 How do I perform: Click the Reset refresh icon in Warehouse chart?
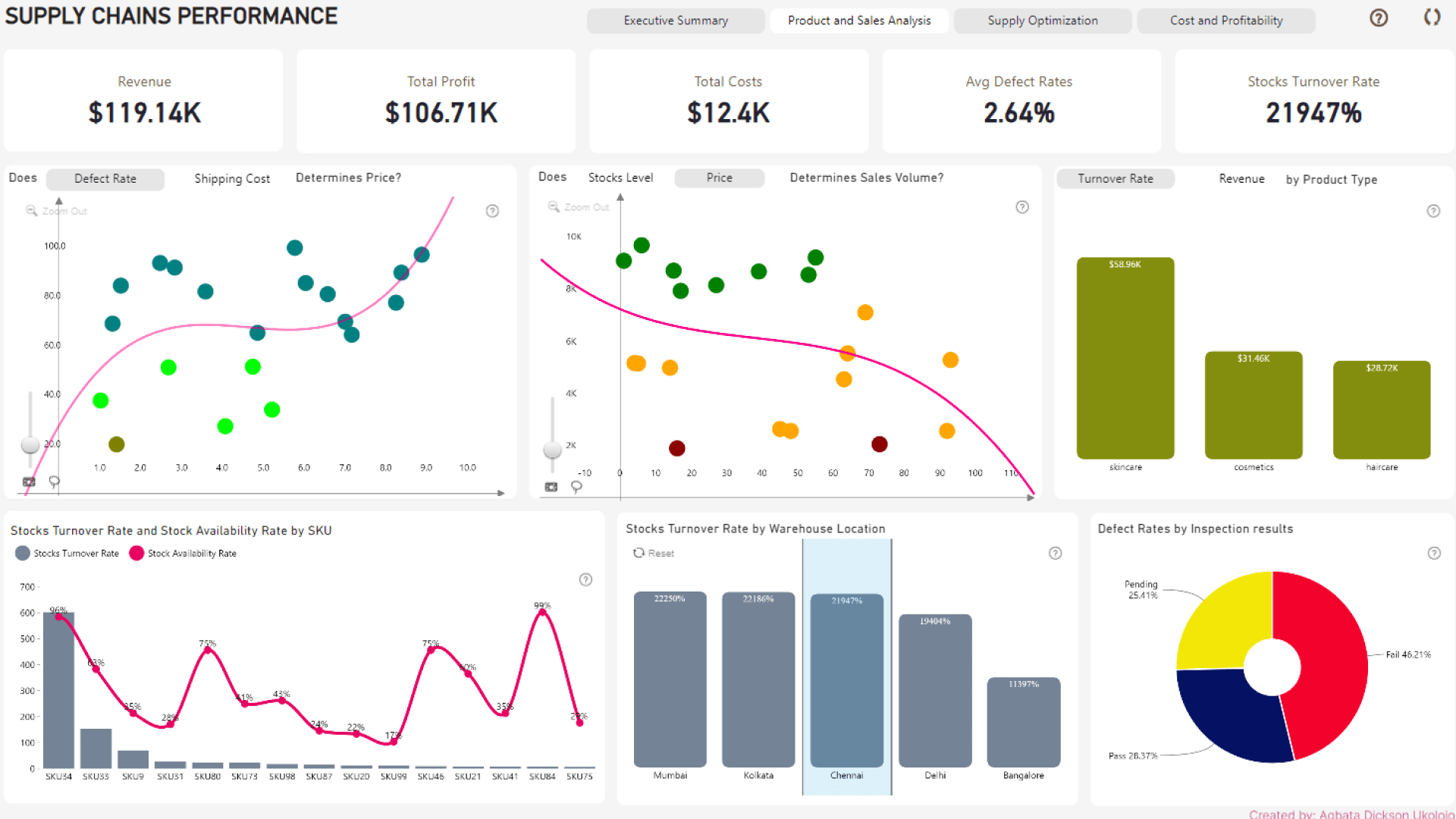coord(639,553)
